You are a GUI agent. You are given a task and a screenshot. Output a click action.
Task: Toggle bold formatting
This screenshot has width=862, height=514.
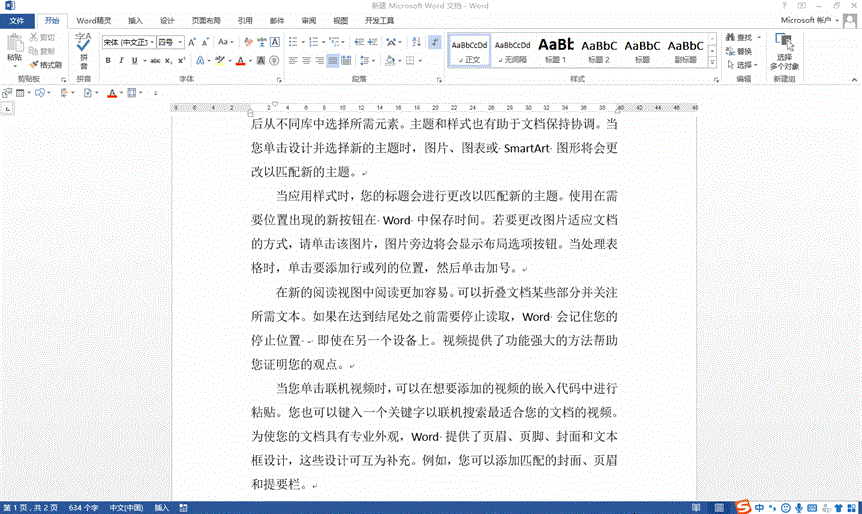[x=107, y=61]
